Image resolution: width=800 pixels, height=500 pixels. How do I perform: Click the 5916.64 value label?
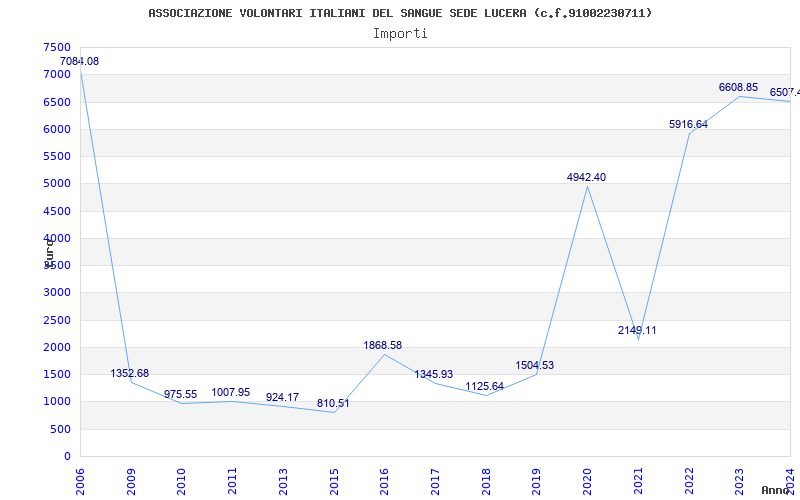688,125
